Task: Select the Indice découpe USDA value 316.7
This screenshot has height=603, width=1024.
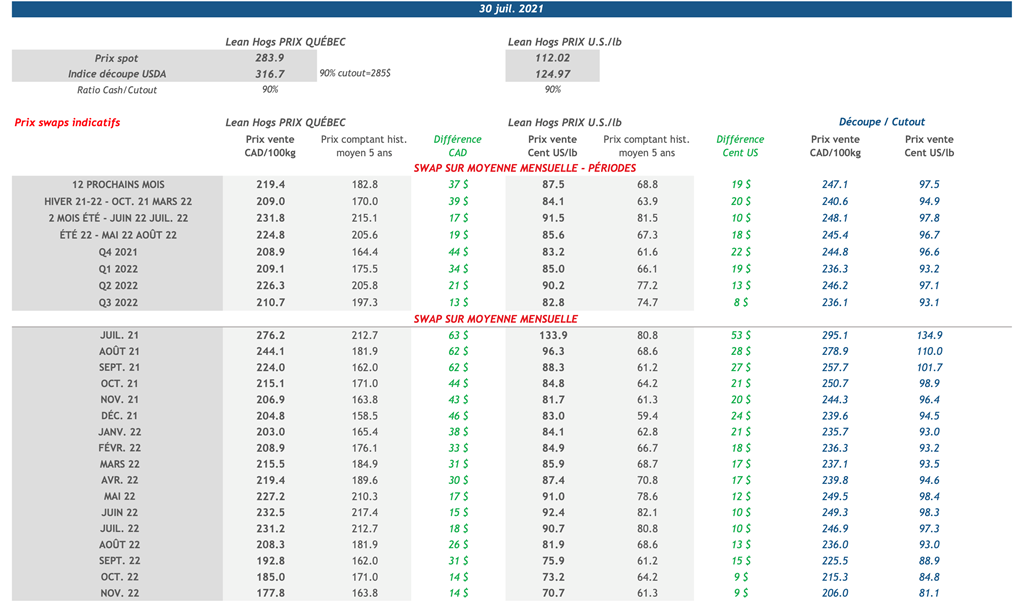Action: 270,74
